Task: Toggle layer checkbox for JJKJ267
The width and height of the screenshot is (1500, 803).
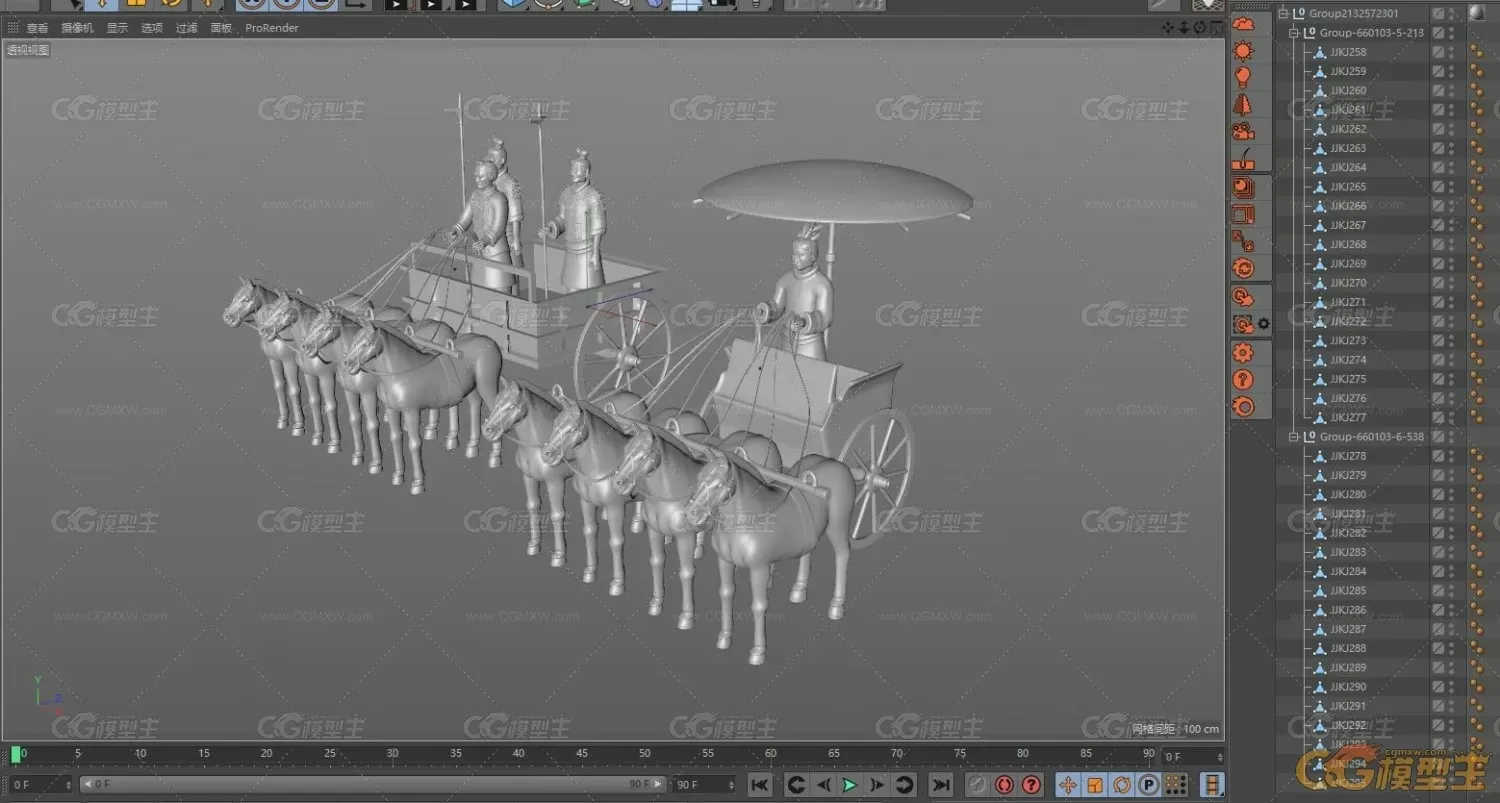Action: click(x=1438, y=225)
